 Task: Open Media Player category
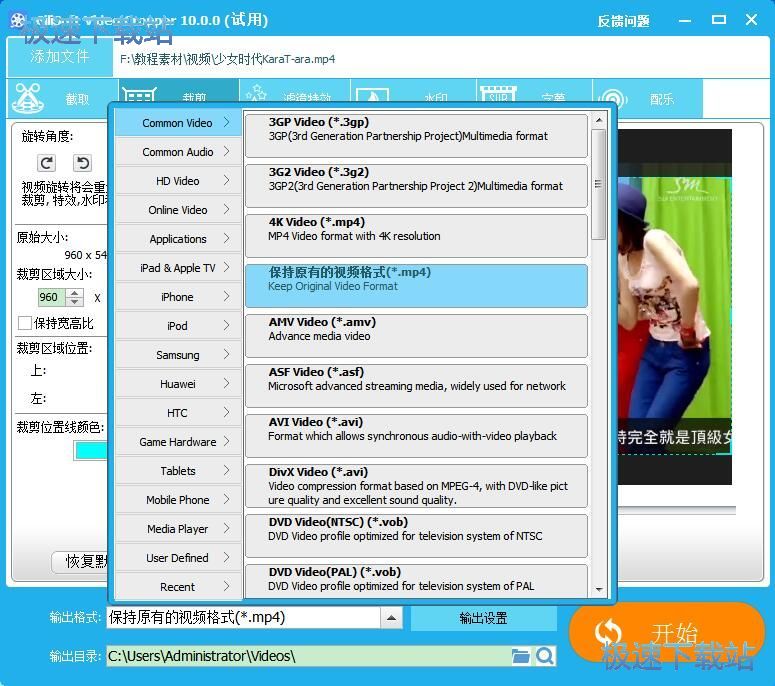pyautogui.click(x=178, y=529)
